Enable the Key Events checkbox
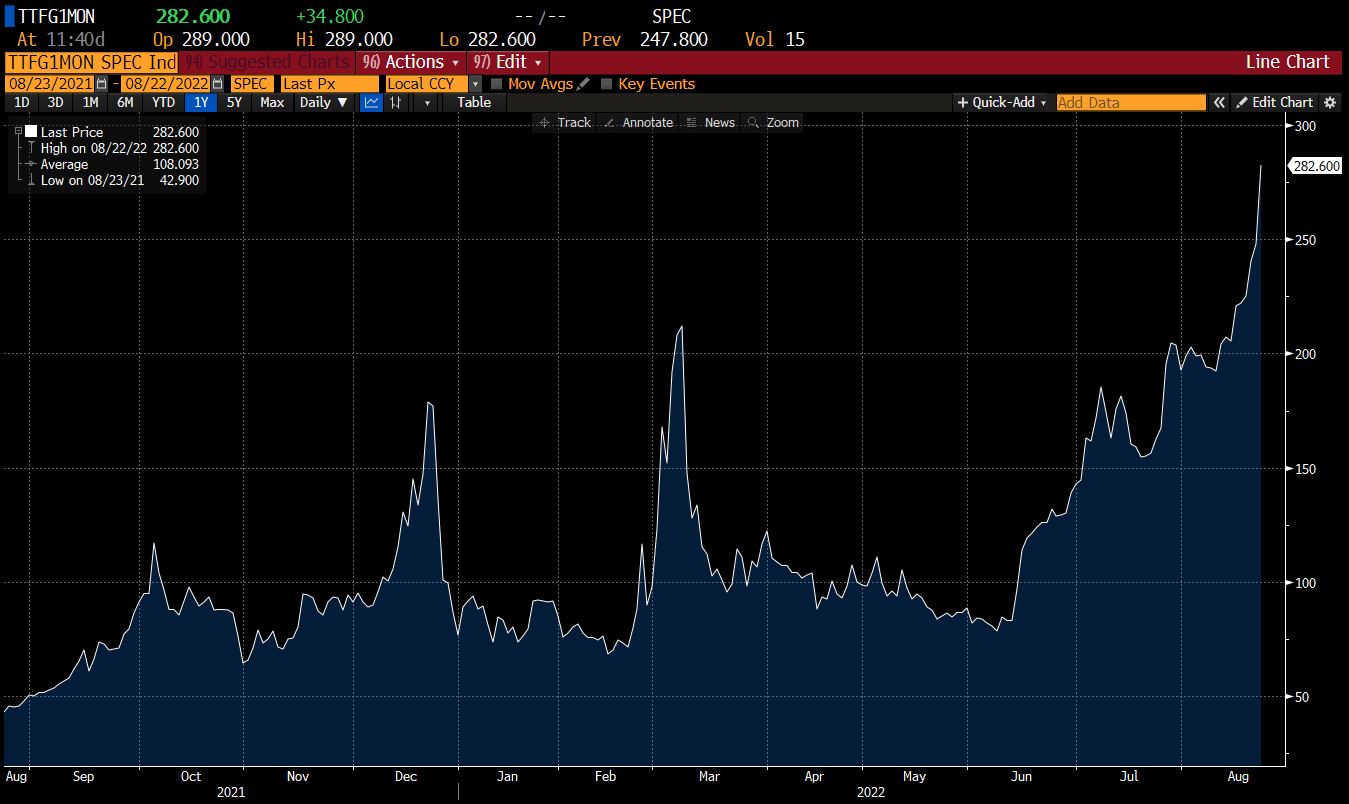The image size is (1349, 804). click(607, 84)
